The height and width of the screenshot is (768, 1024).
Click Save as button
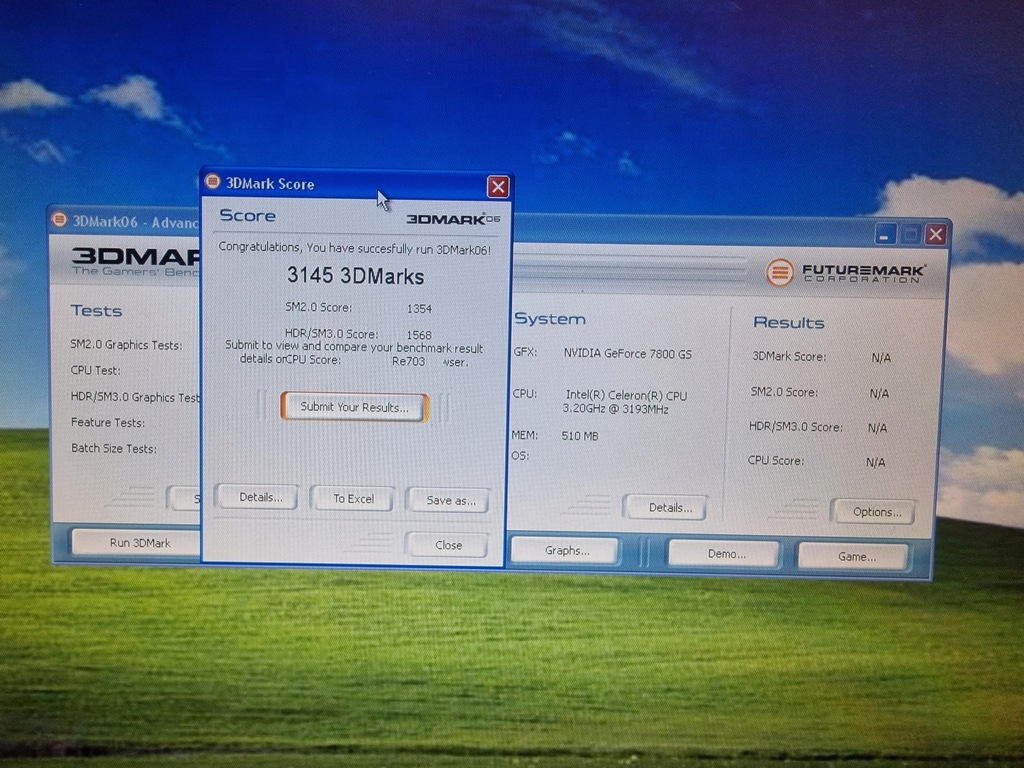(x=448, y=500)
